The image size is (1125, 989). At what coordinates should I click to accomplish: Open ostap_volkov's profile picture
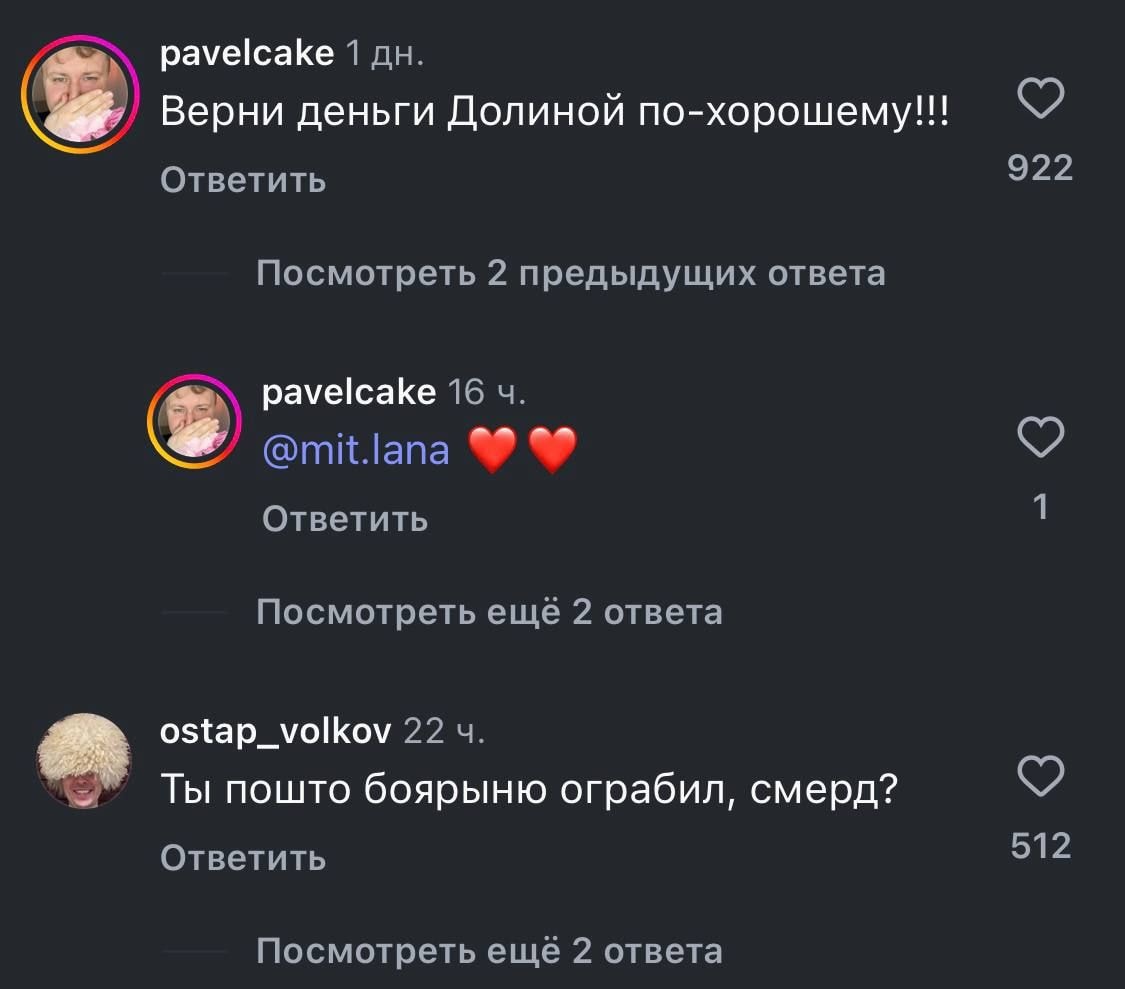pyautogui.click(x=84, y=762)
